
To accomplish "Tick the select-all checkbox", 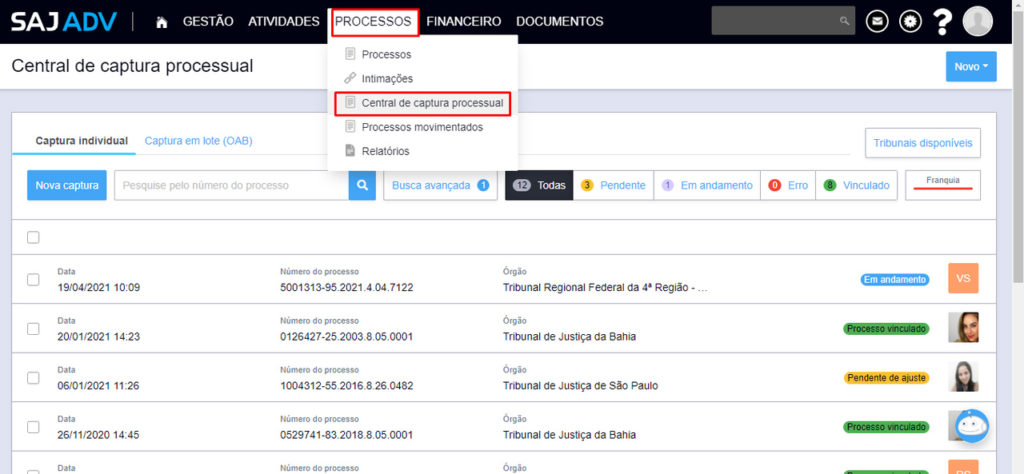I will click(x=33, y=238).
